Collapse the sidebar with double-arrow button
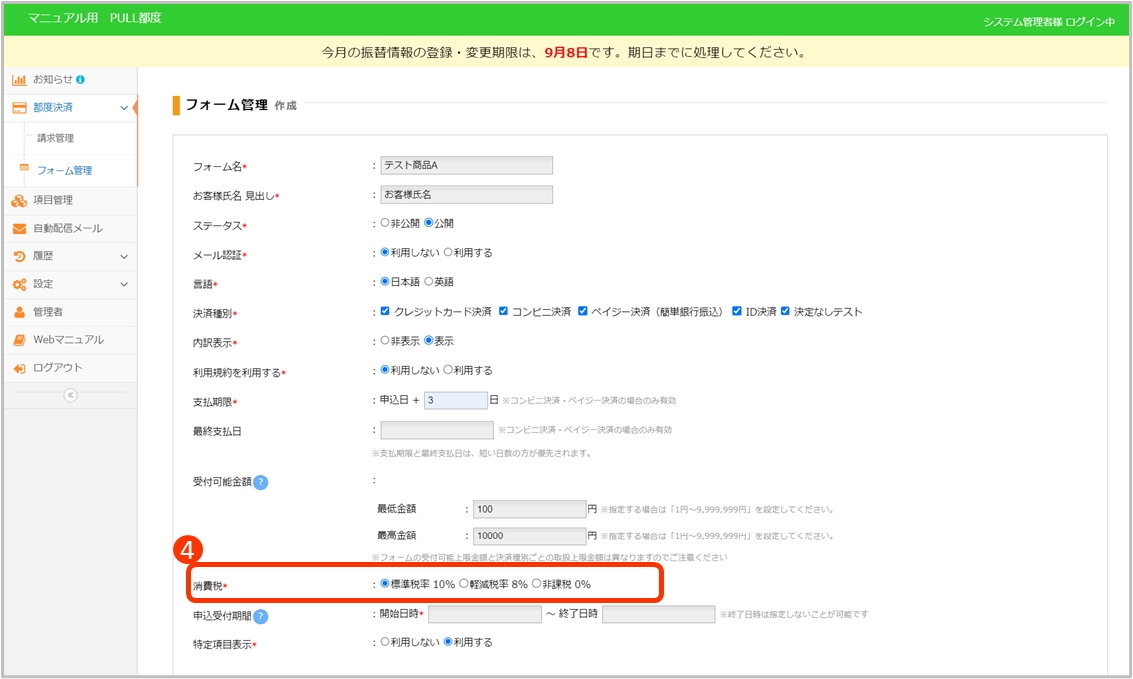Image resolution: width=1133 pixels, height=679 pixels. (69, 395)
